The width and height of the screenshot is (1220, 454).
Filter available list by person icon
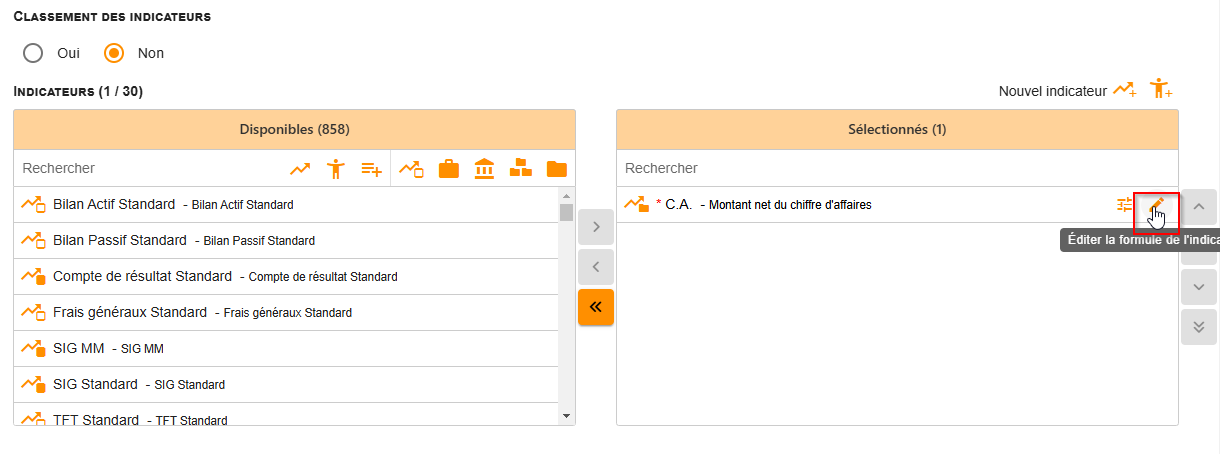[x=336, y=169]
